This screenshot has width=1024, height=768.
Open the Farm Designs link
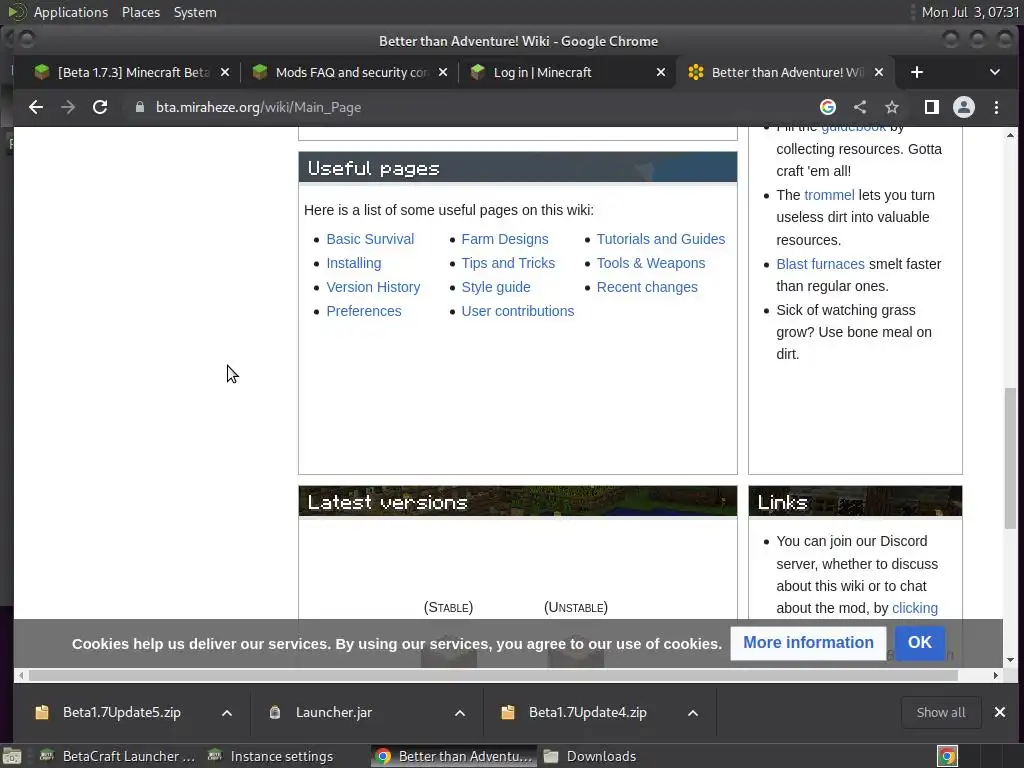click(x=505, y=239)
